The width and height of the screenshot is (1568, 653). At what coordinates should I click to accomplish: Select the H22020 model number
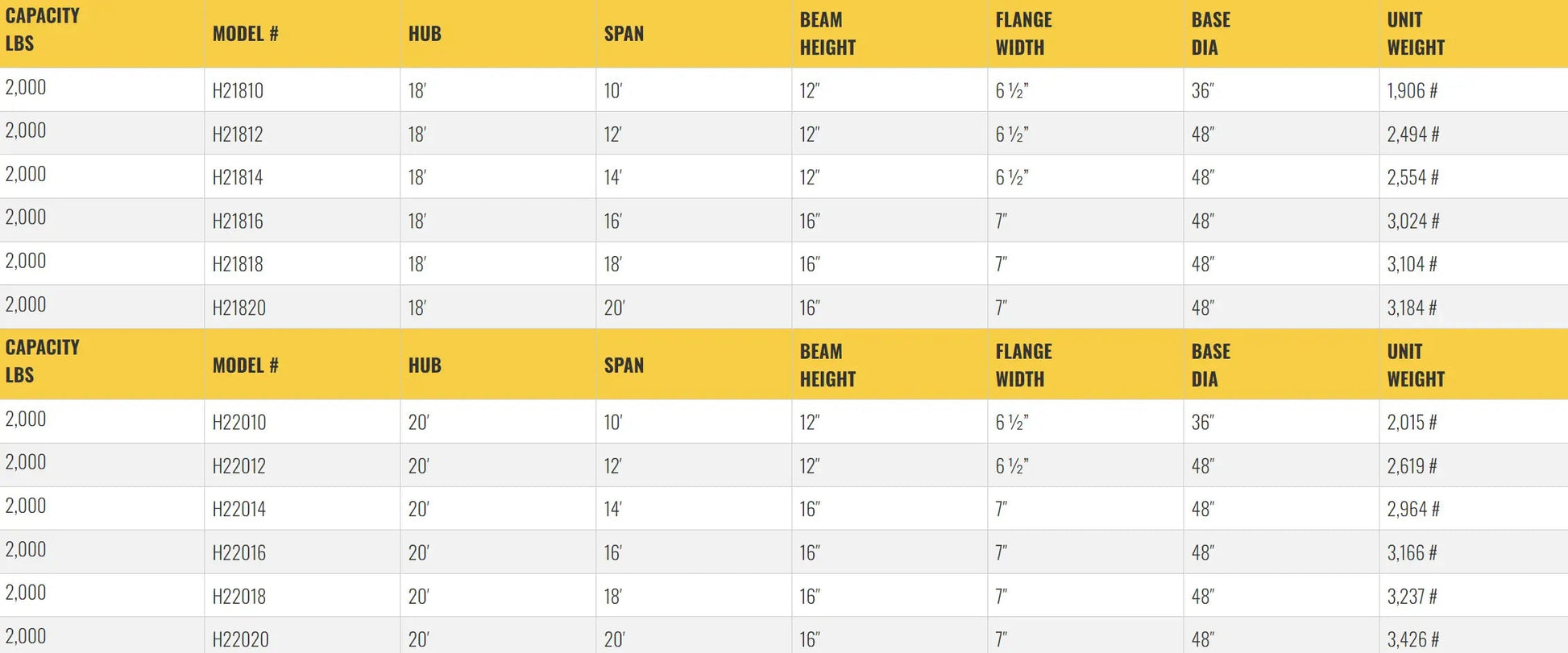(x=240, y=639)
